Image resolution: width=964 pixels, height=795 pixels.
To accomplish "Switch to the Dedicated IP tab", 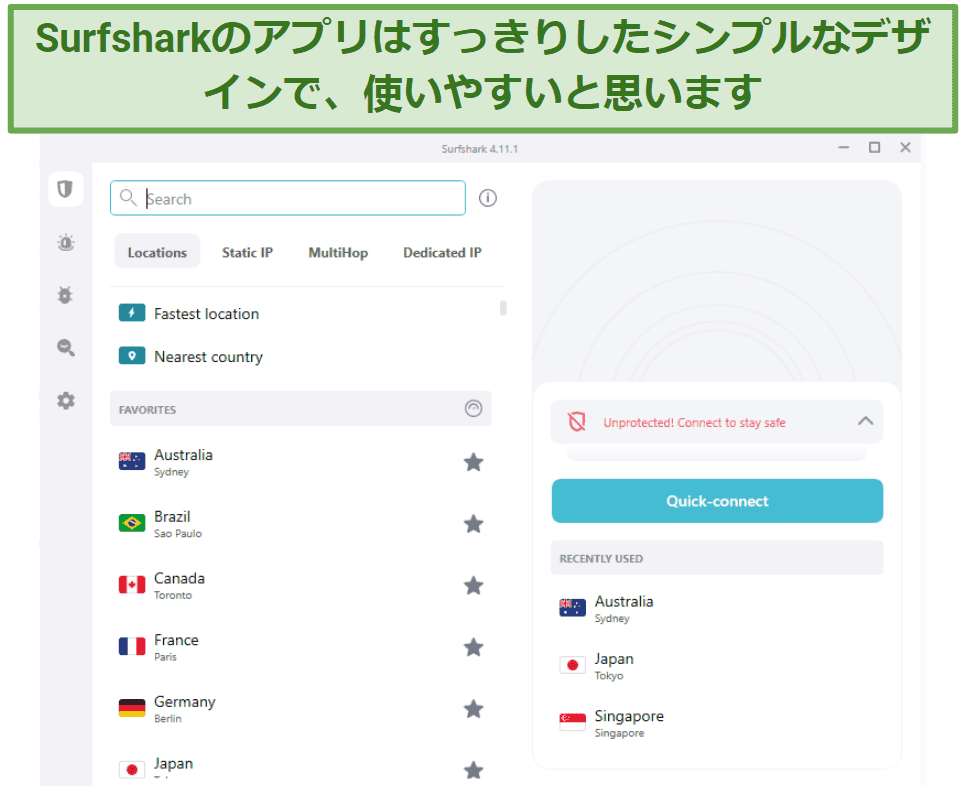I will tap(442, 252).
